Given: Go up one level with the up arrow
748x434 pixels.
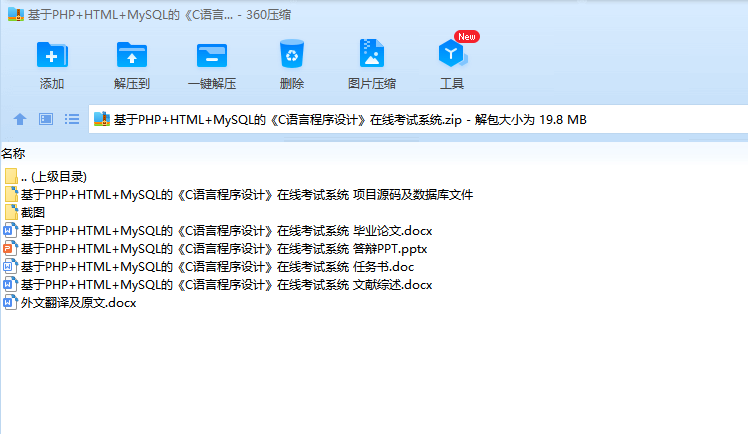Looking at the screenshot, I should (20, 119).
